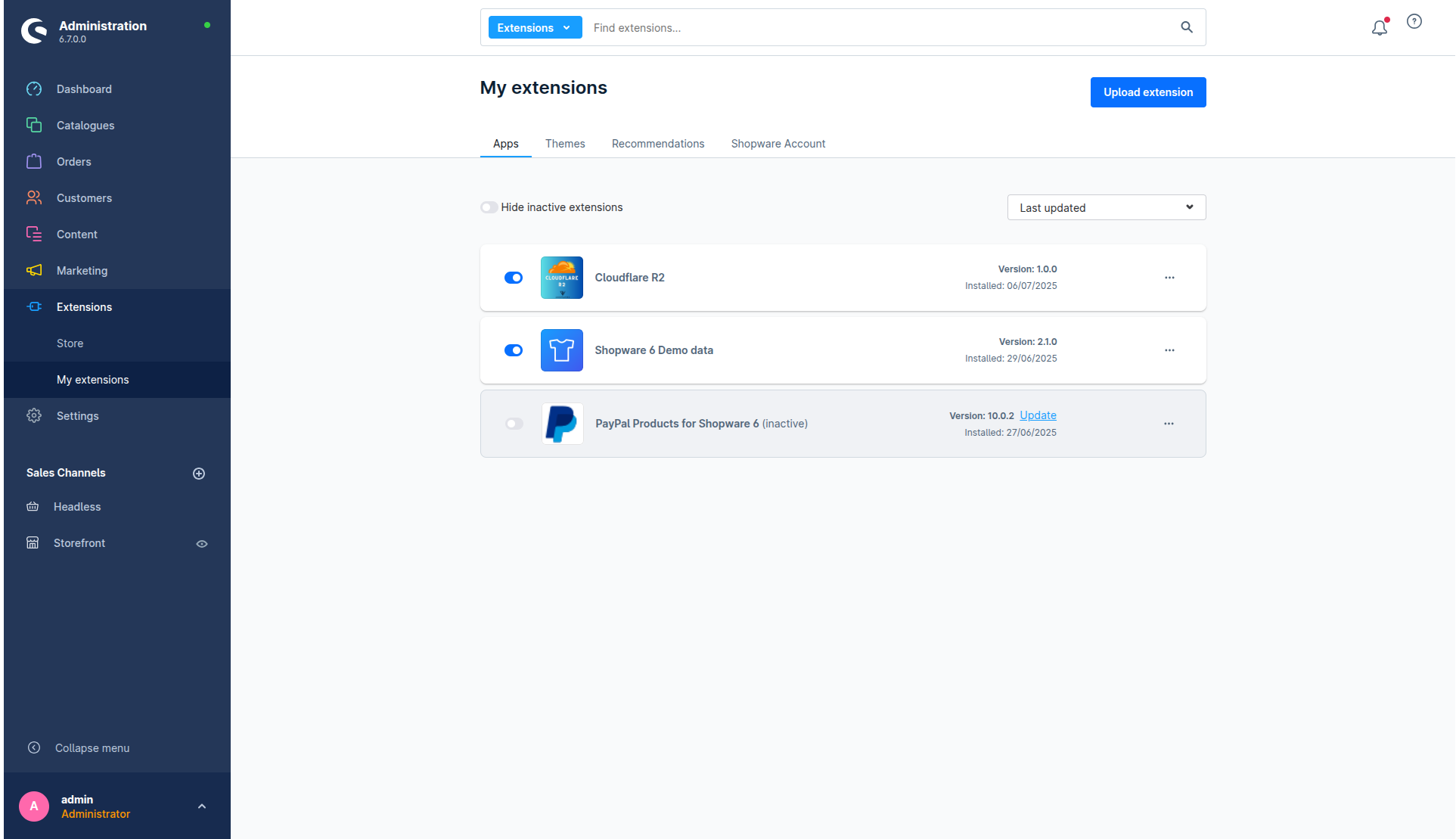Image resolution: width=1456 pixels, height=839 pixels.
Task: Open the Shopware Account tab
Action: click(x=778, y=144)
